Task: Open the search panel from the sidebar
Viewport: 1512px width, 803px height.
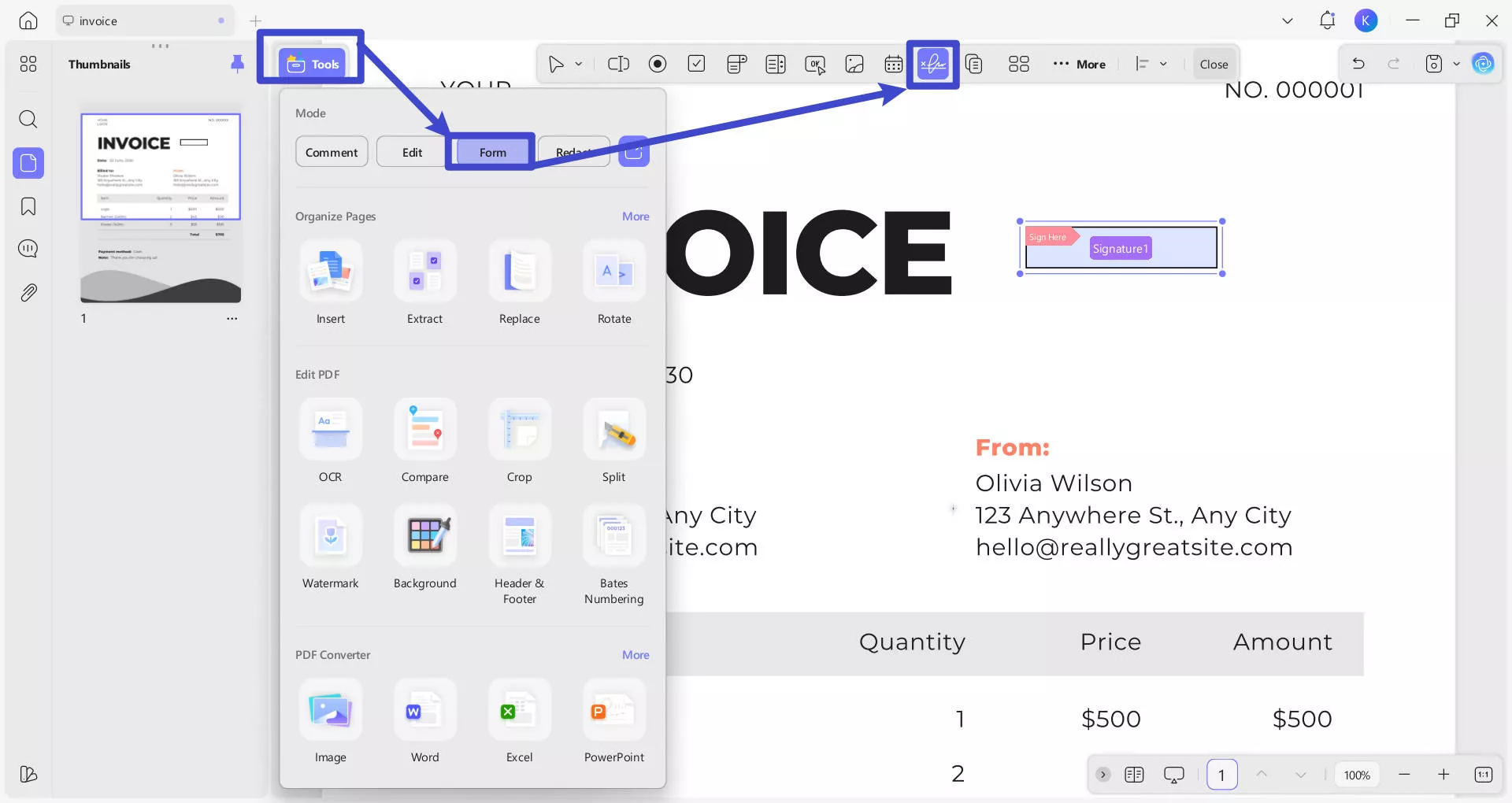Action: click(28, 119)
